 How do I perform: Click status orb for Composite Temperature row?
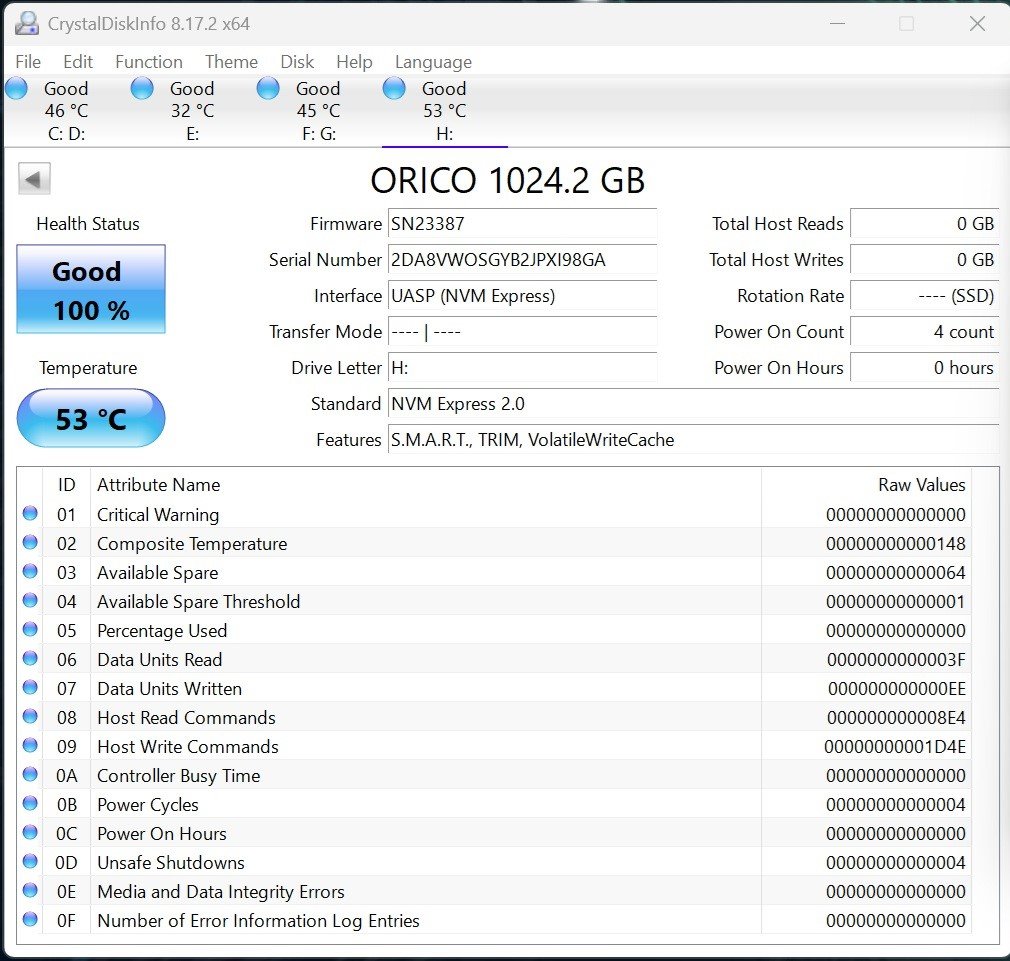[x=30, y=542]
